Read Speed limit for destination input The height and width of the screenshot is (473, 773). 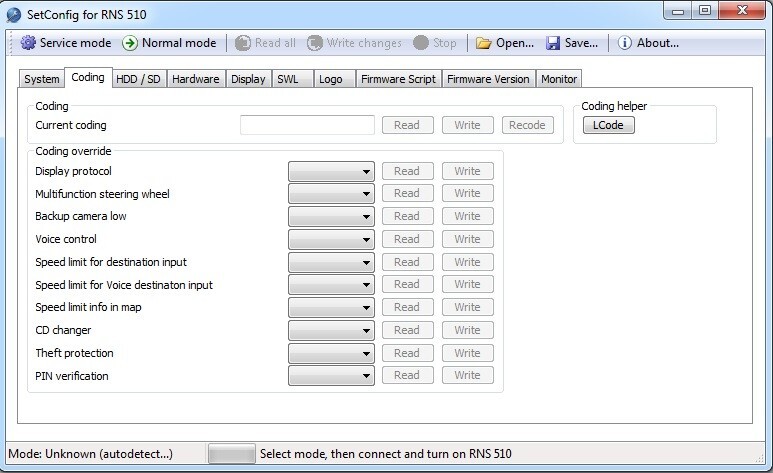(x=407, y=262)
